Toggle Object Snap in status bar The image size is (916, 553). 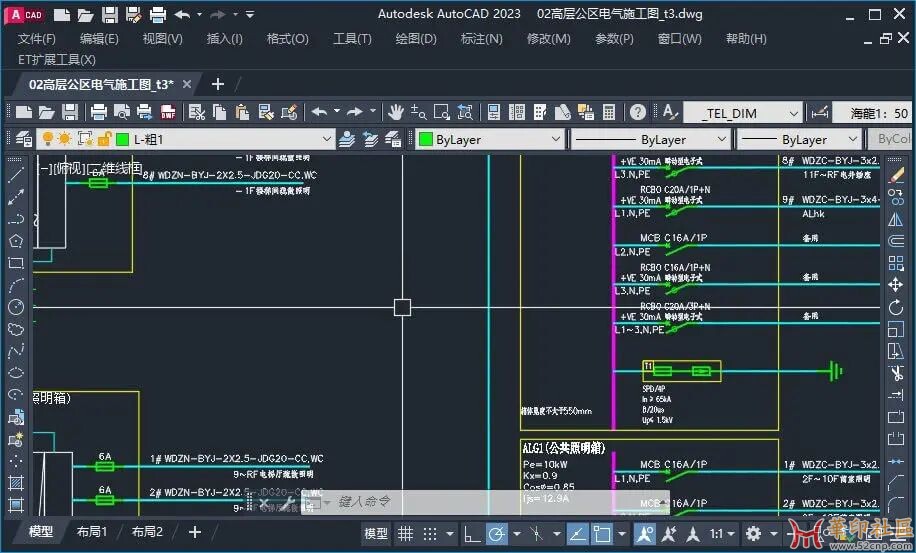pyautogui.click(x=602, y=533)
